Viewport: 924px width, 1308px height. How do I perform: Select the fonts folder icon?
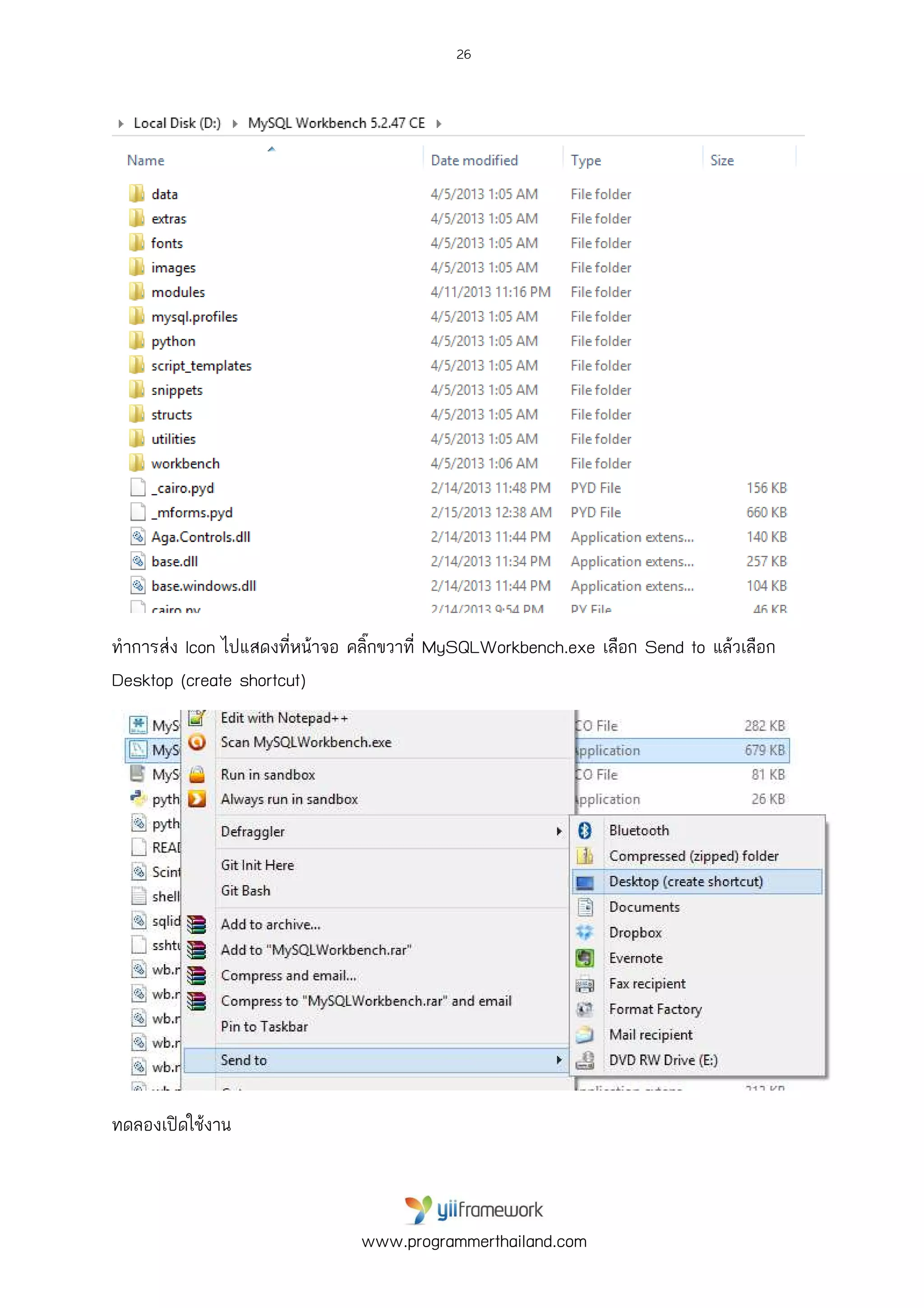[137, 243]
